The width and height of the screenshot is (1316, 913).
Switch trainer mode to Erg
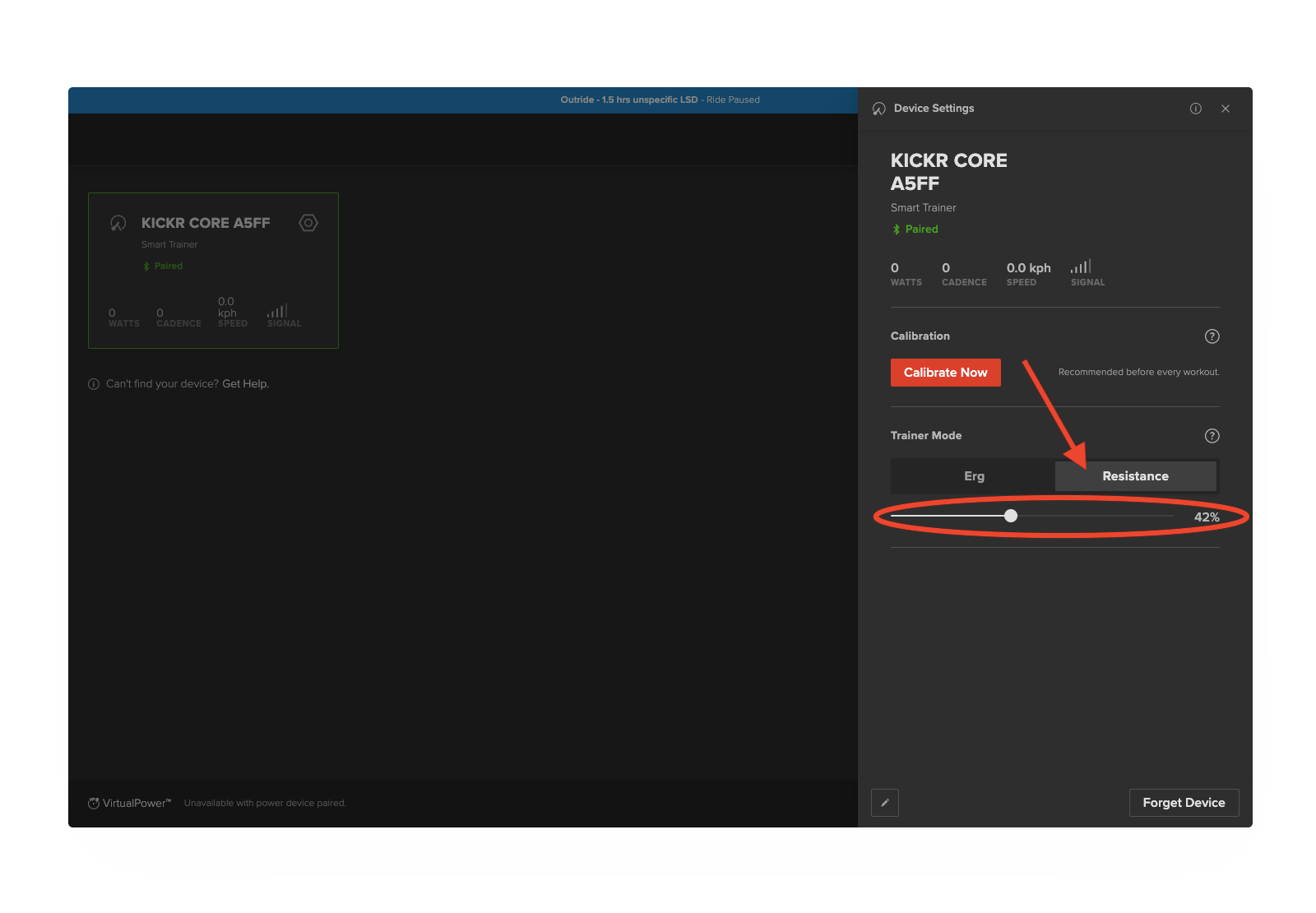coord(974,476)
